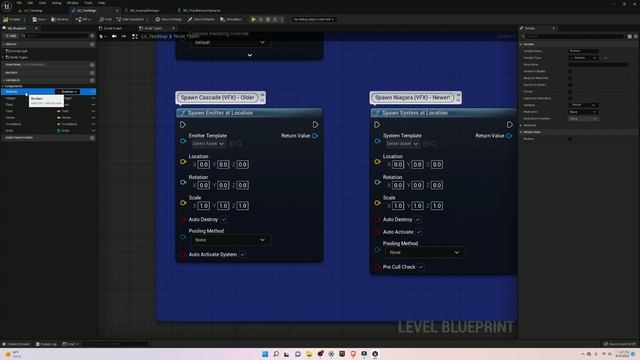Click Location pin on Spawn Emitter node
This screenshot has width=640, height=360.
point(183,162)
